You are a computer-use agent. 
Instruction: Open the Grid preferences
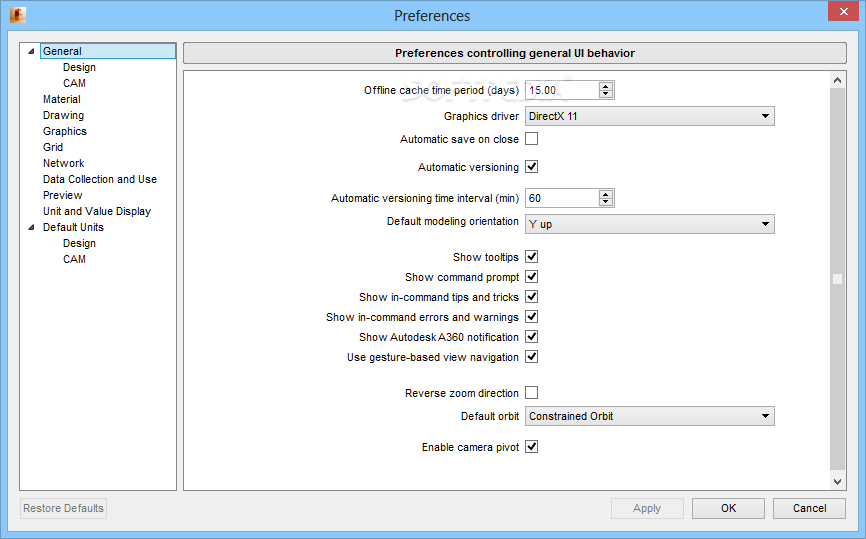click(53, 147)
